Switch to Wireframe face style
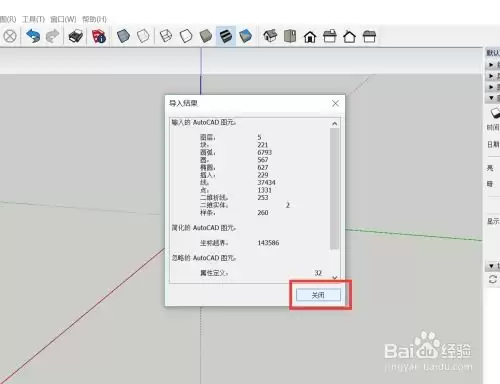Image resolution: width=500 pixels, height=384 pixels. tap(166, 36)
